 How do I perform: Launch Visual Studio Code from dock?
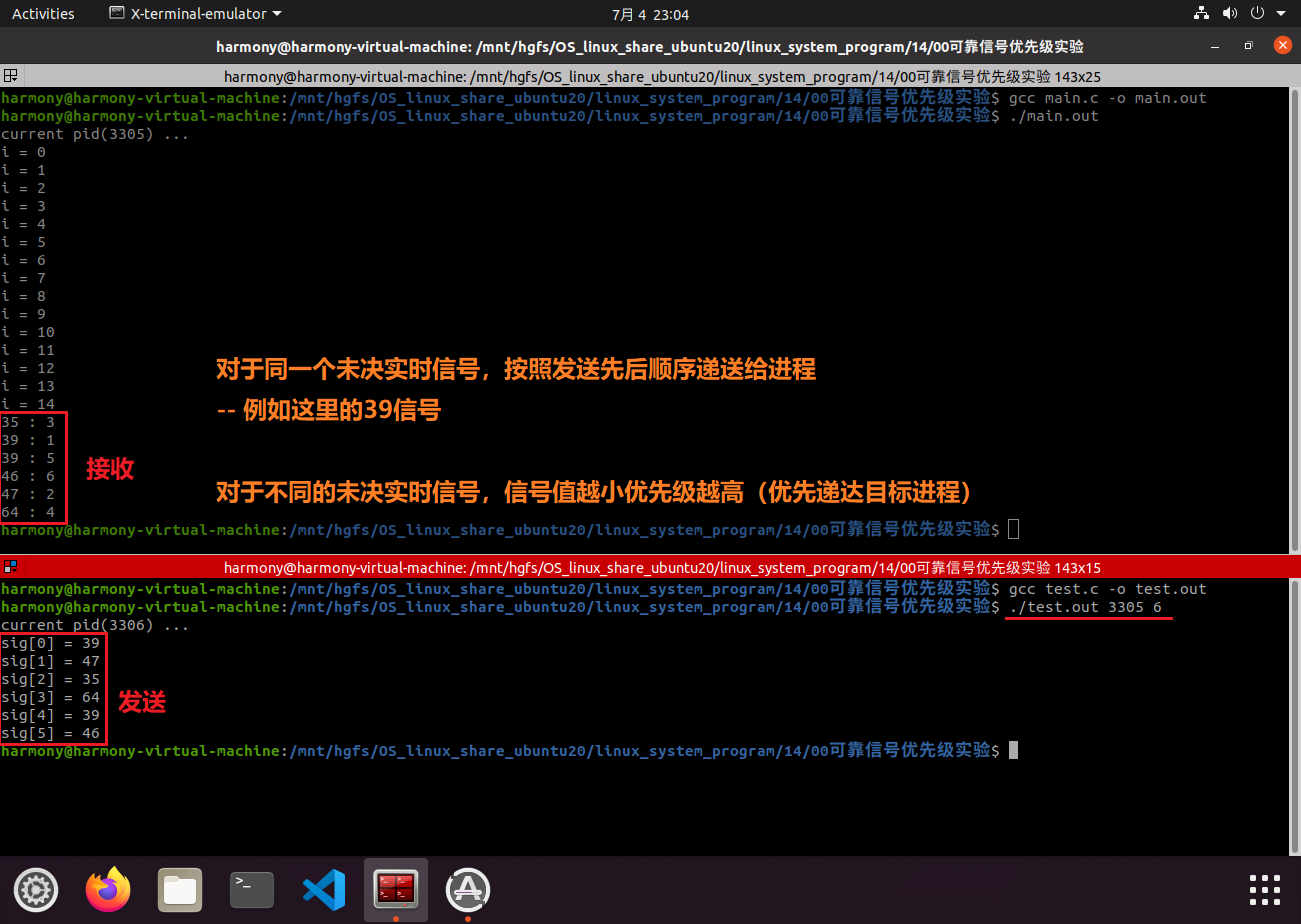coord(324,890)
